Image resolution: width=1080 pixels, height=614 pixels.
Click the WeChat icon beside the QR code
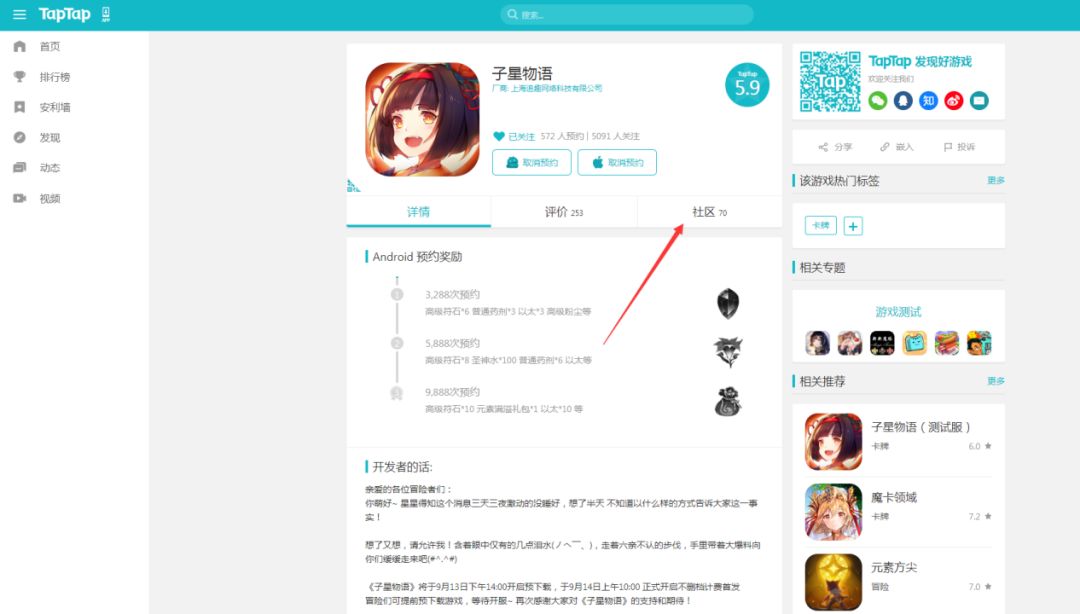tap(877, 100)
